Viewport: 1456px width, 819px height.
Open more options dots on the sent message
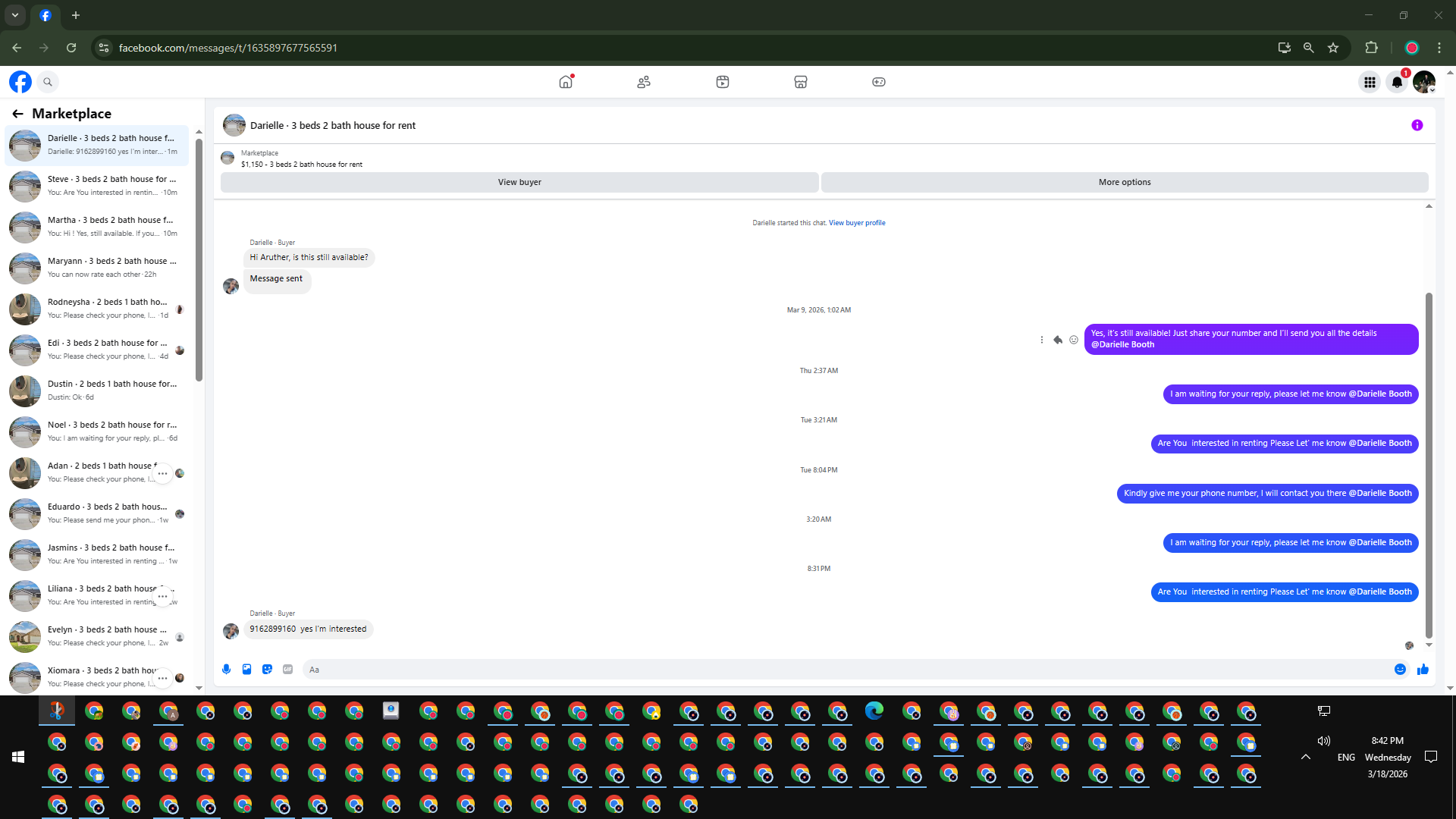point(1041,340)
